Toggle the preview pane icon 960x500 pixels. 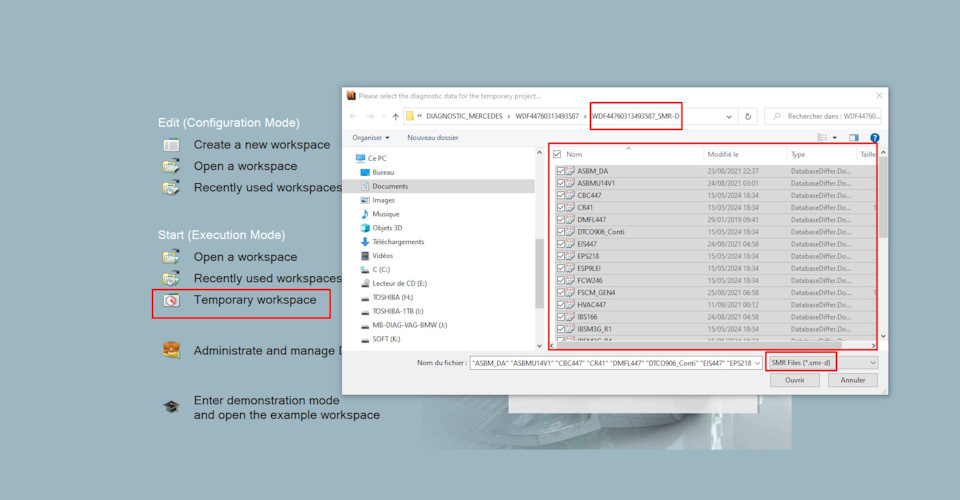854,138
